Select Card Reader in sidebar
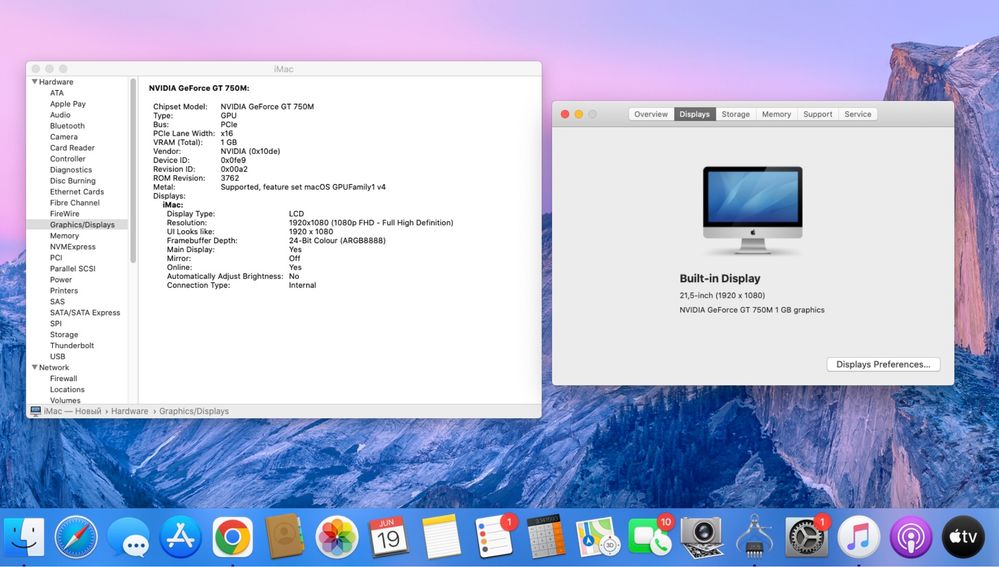This screenshot has height=567, width=999. tap(72, 147)
